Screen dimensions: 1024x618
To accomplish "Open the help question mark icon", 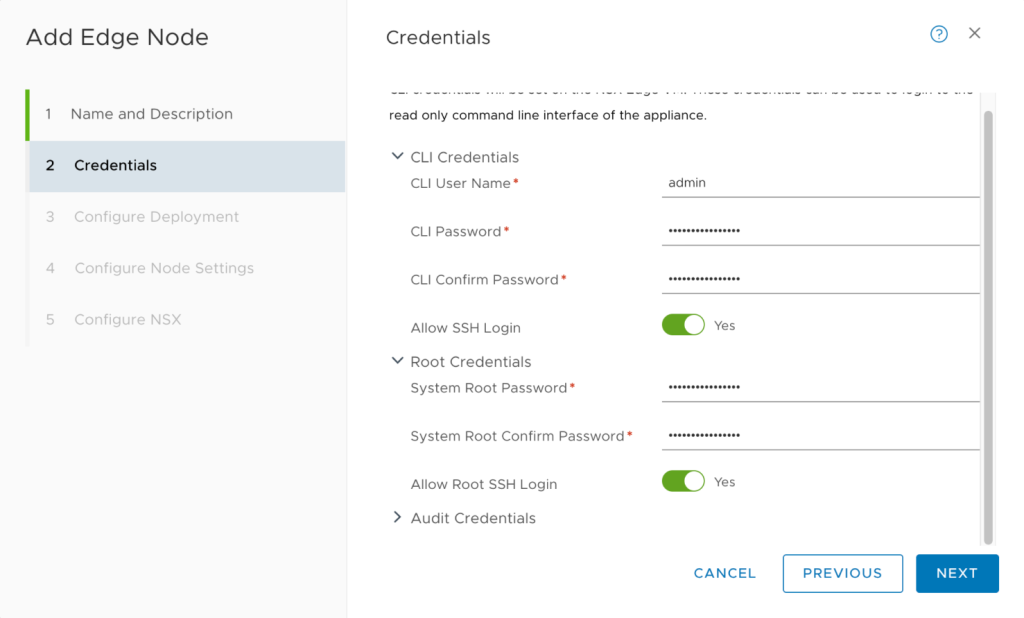I will 938,34.
